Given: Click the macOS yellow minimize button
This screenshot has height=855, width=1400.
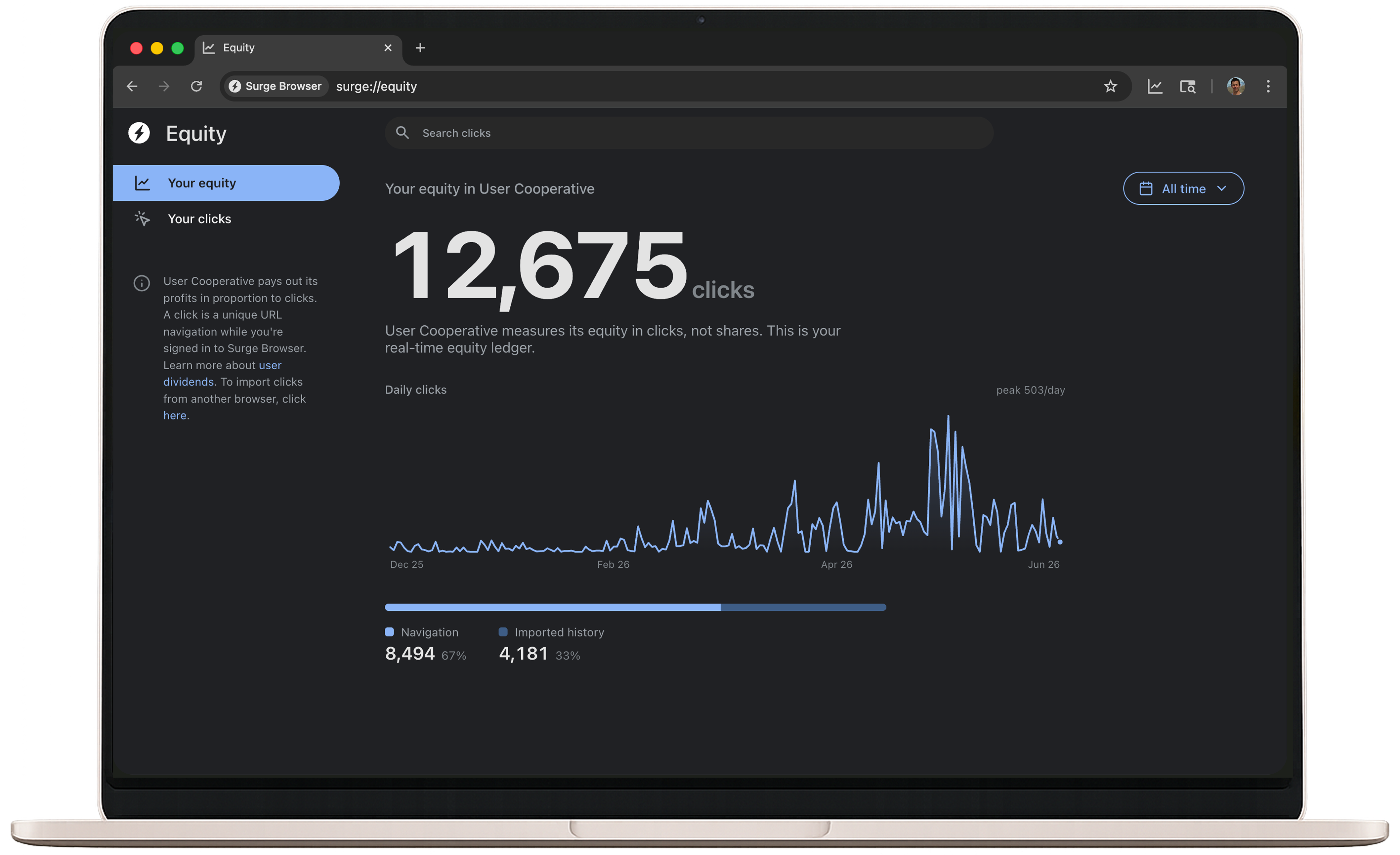Looking at the screenshot, I should click(157, 48).
